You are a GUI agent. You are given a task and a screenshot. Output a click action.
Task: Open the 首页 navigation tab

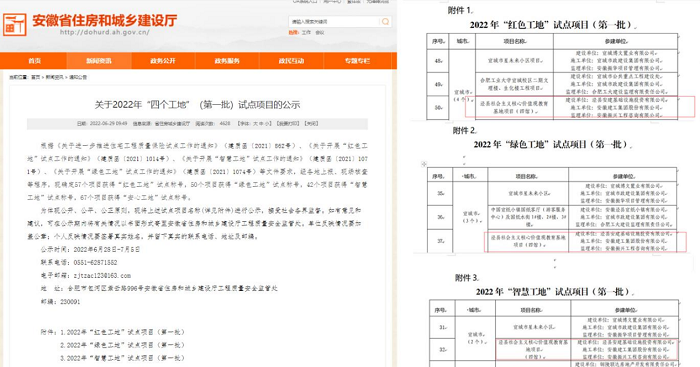(34, 61)
